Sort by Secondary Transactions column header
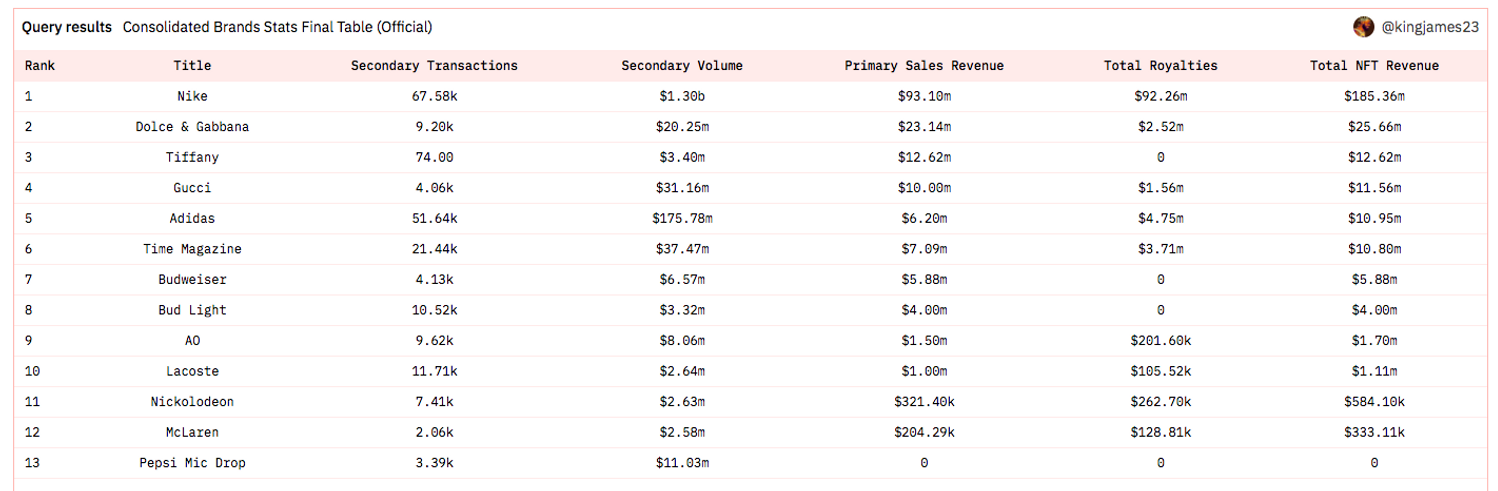The image size is (1498, 491). pyautogui.click(x=434, y=66)
